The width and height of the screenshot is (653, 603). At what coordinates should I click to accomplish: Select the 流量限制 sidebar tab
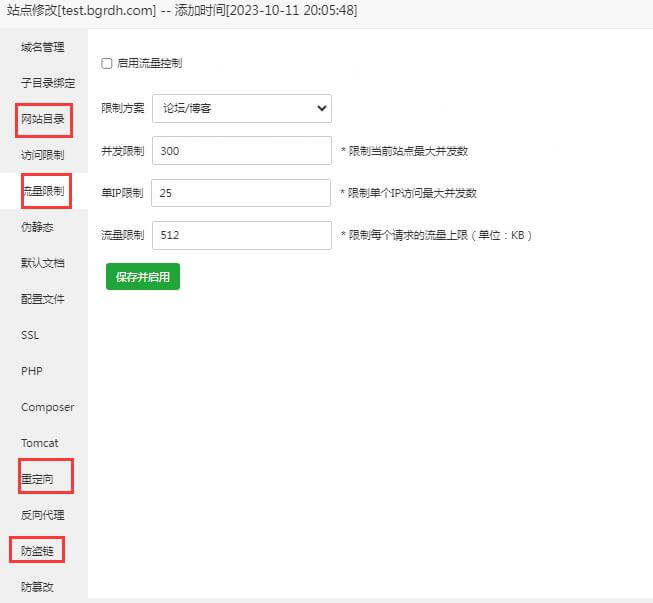click(x=44, y=191)
